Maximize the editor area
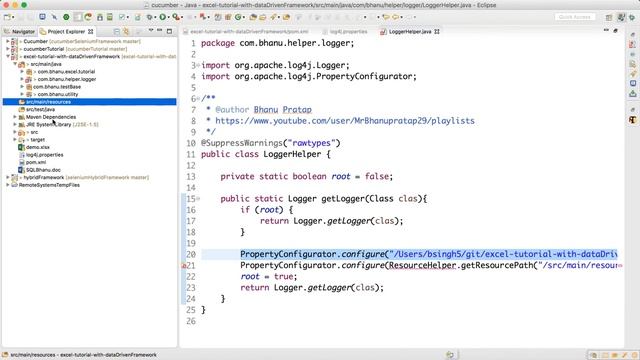The width and height of the screenshot is (640, 360). [x=616, y=31]
